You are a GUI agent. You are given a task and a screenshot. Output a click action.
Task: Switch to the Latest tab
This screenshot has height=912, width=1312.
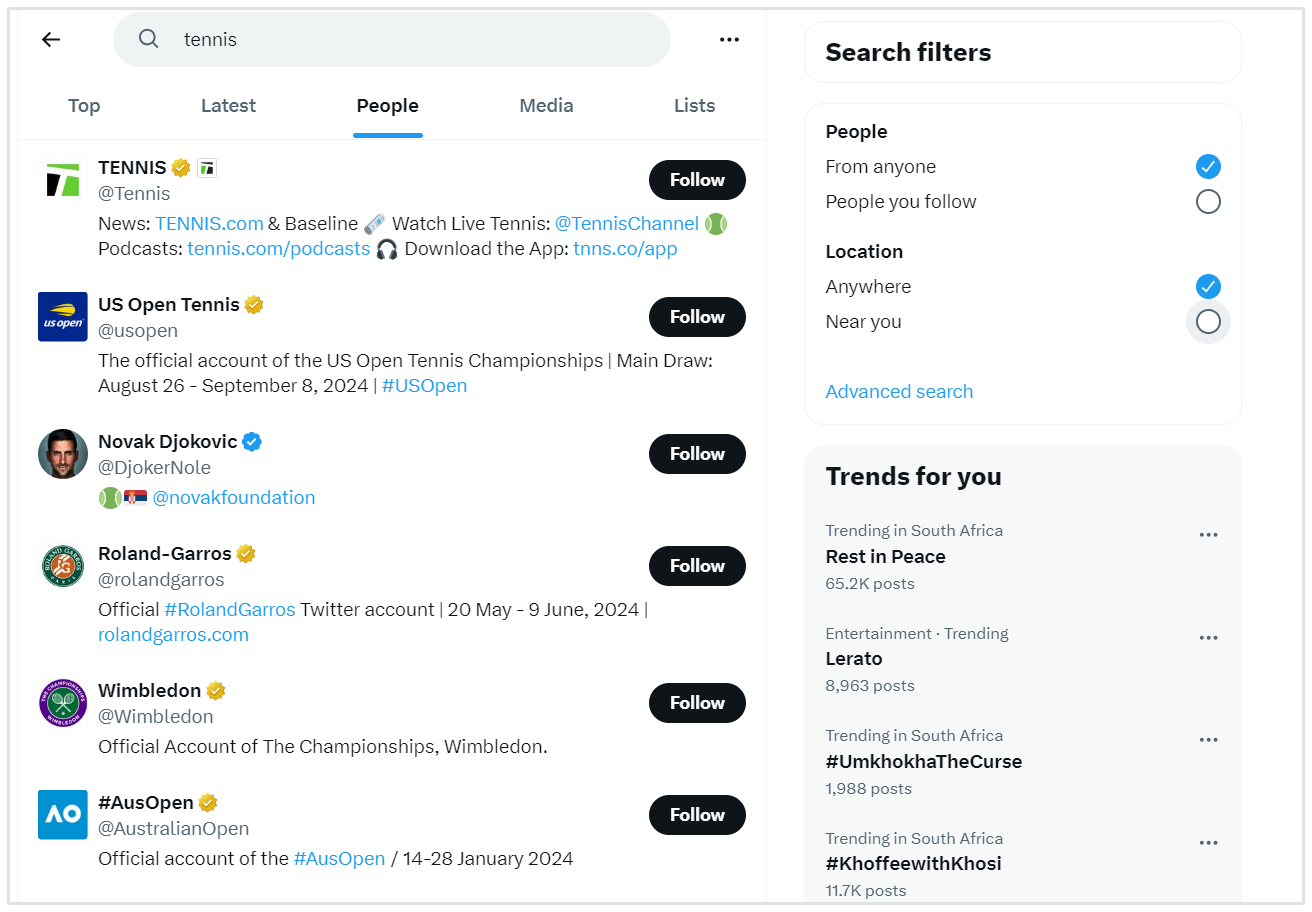[x=228, y=106]
